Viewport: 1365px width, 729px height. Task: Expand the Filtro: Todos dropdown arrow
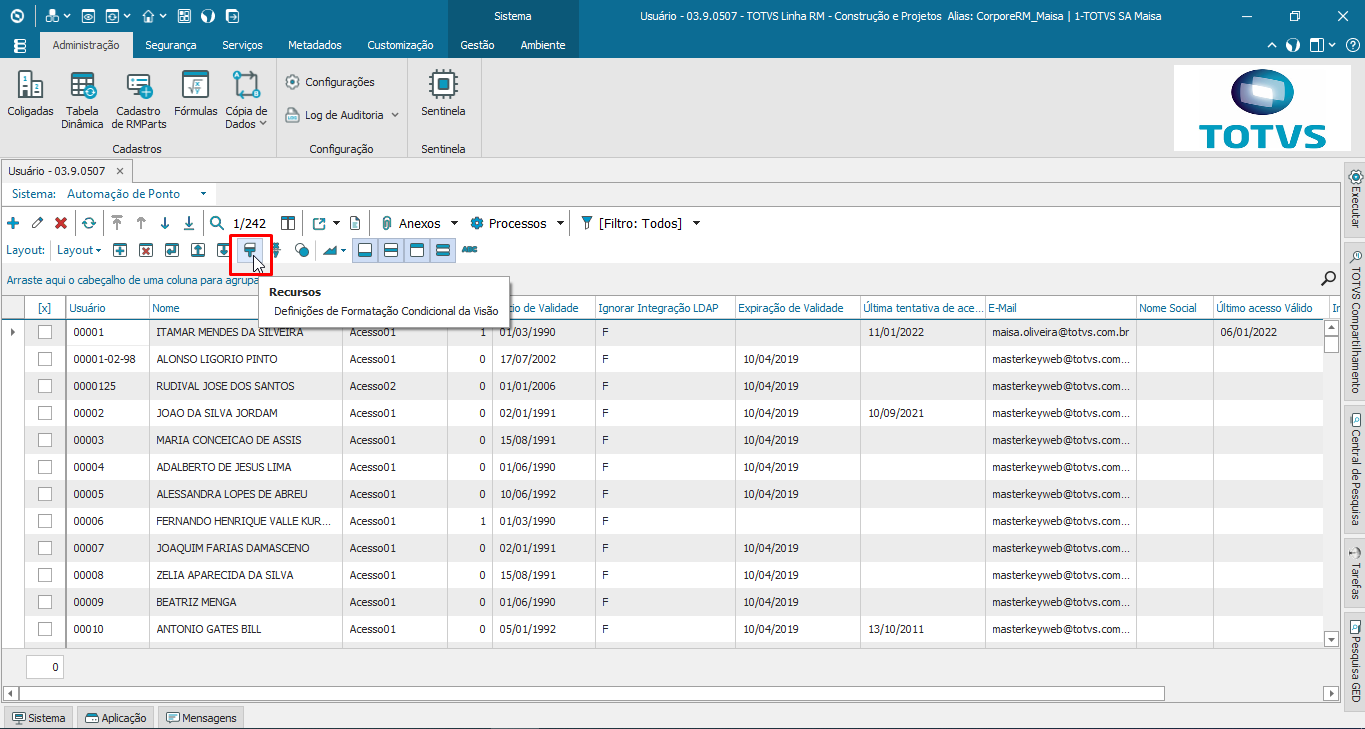(696, 223)
